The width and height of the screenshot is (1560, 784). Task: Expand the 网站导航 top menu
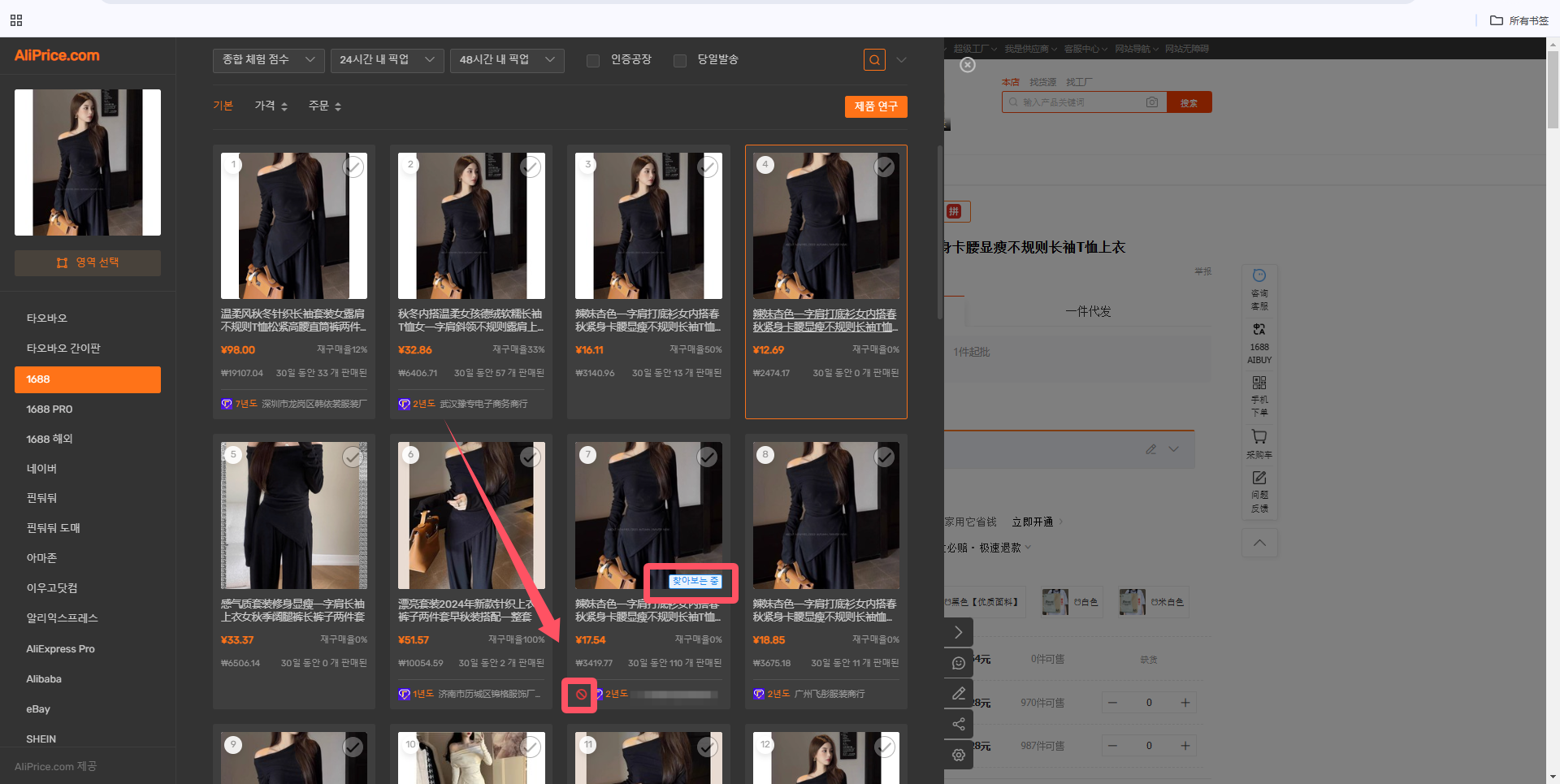coord(1137,49)
